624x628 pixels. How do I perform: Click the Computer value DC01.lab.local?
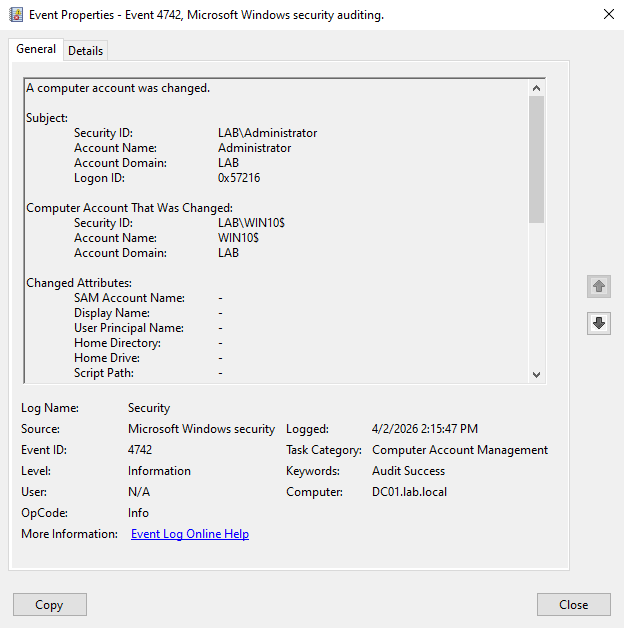[411, 492]
